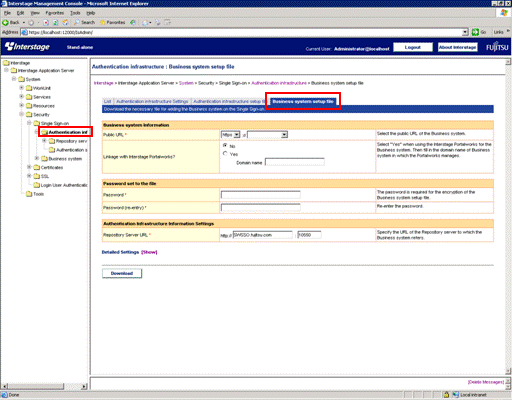Screen dimensions: 512x400
Task: Select No for Portalworks linkage
Action: click(x=225, y=146)
